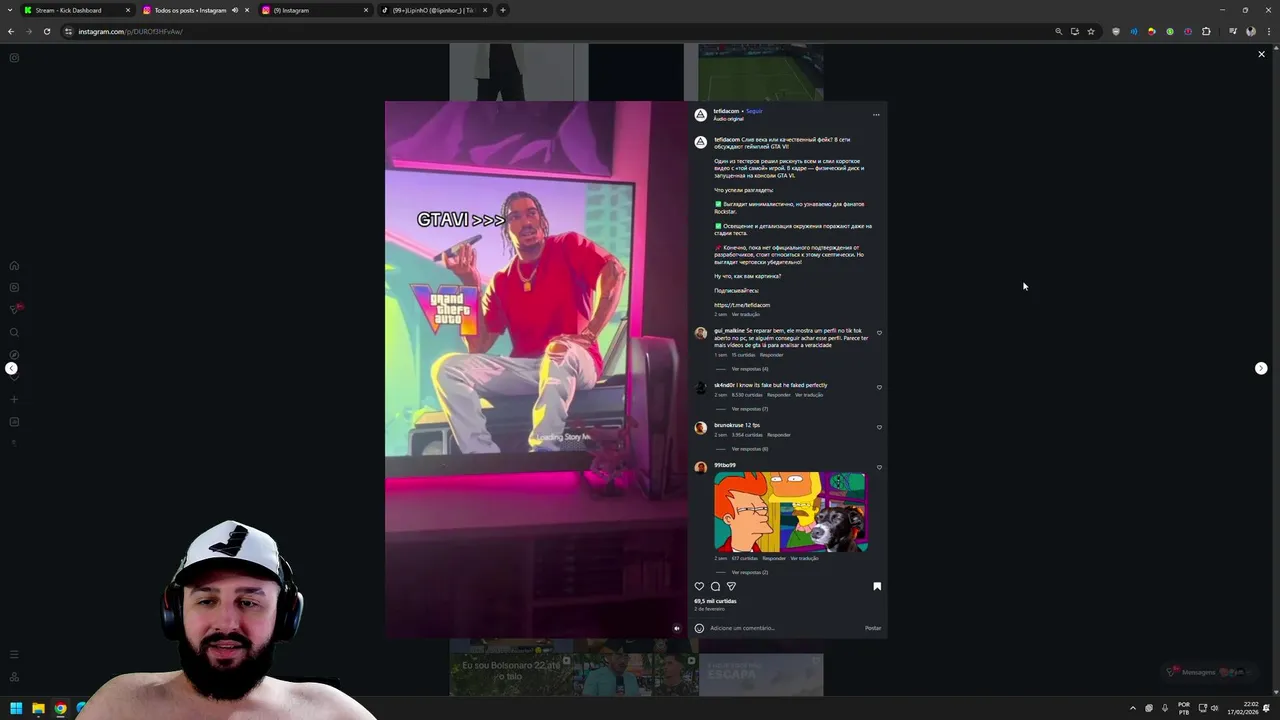Open Instagram search icon in sidebar
Screen dimensions: 1280x720
pyautogui.click(x=14, y=332)
